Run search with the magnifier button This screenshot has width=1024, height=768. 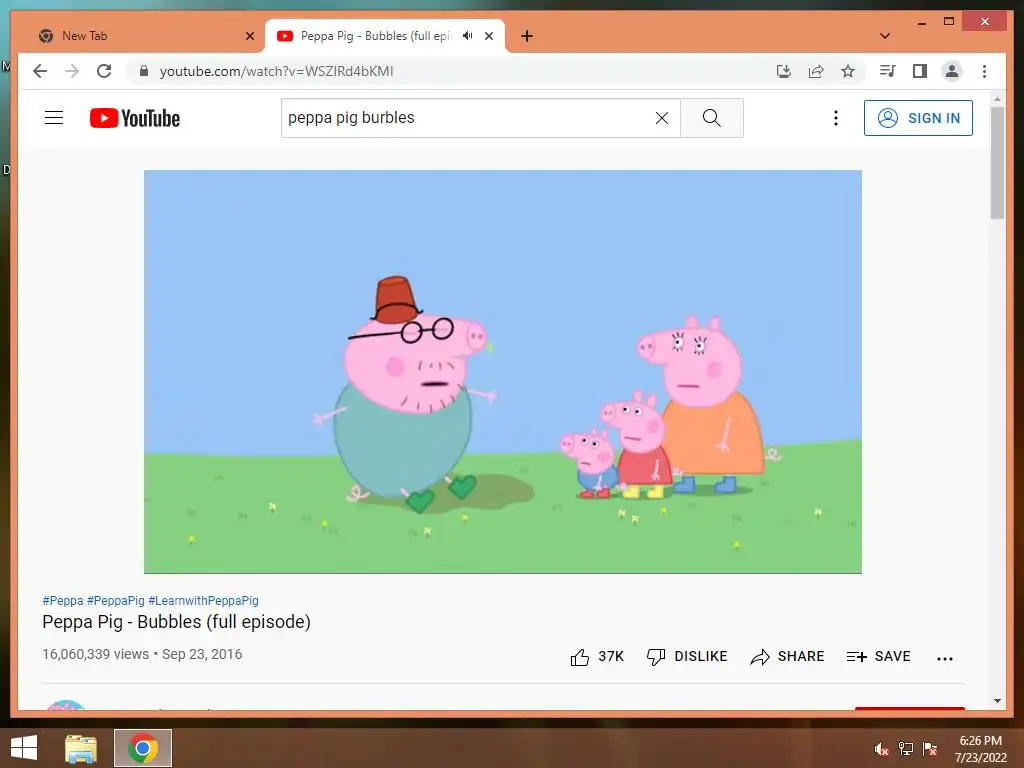coord(712,118)
